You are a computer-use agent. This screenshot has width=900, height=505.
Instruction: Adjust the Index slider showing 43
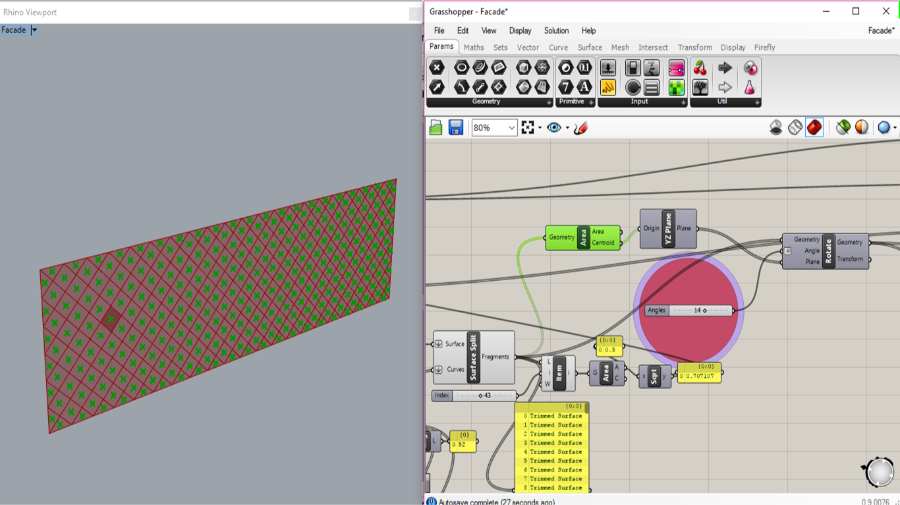(474, 395)
